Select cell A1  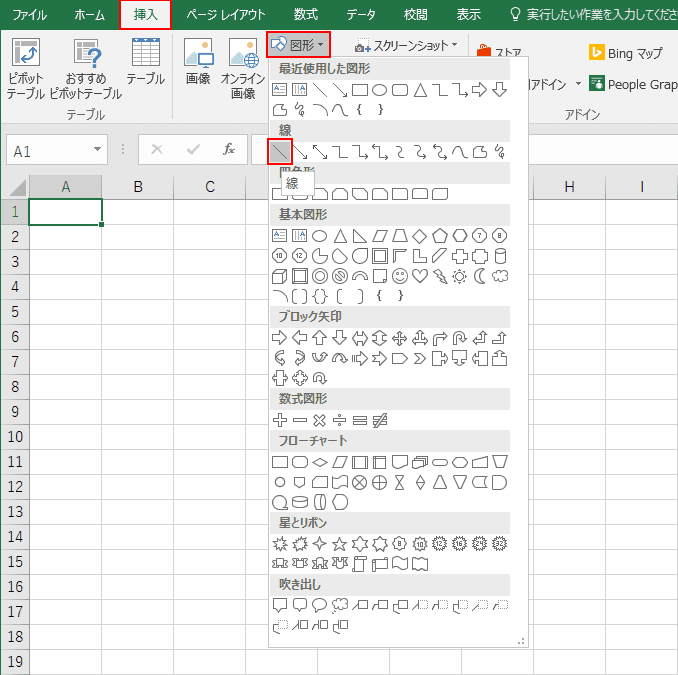[65, 211]
